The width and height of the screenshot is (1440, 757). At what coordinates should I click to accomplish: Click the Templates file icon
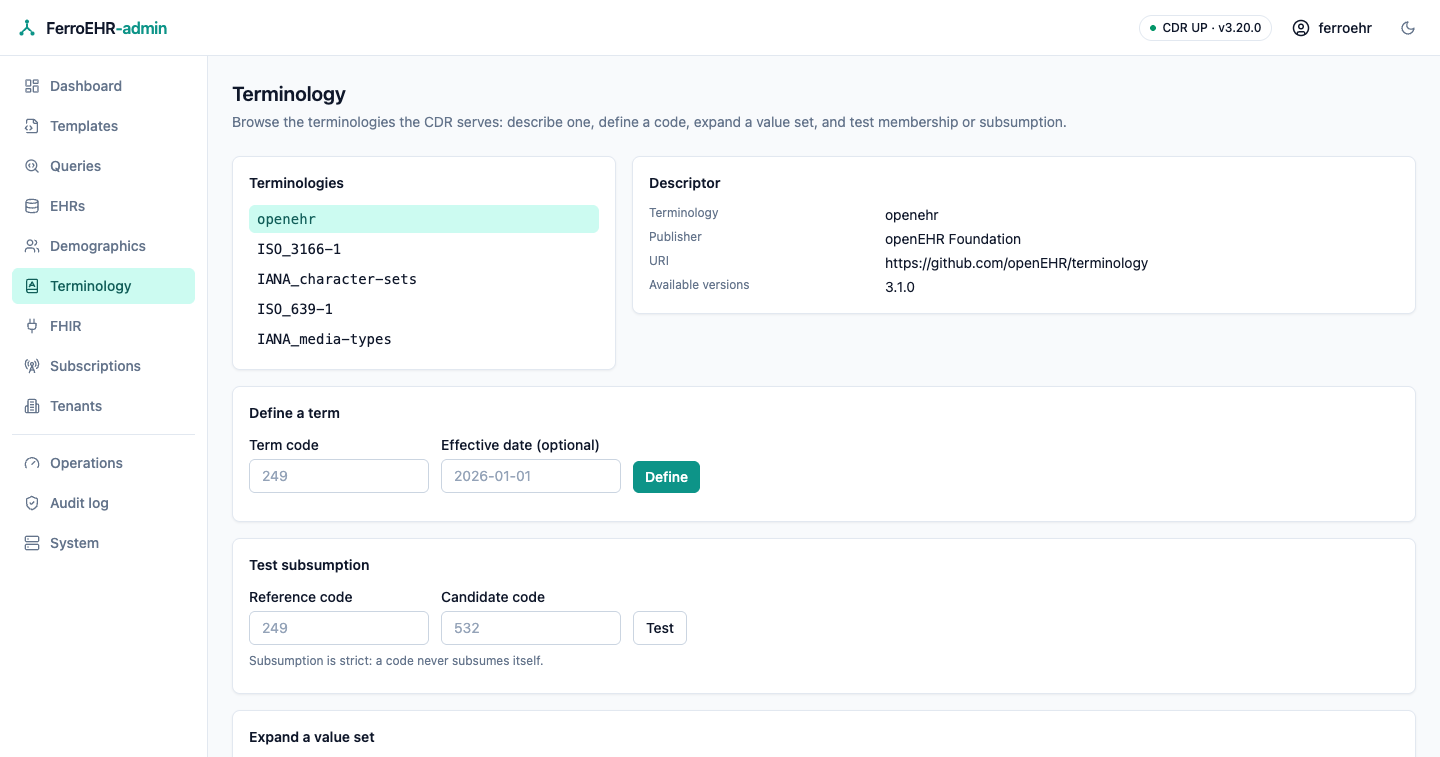coord(32,126)
